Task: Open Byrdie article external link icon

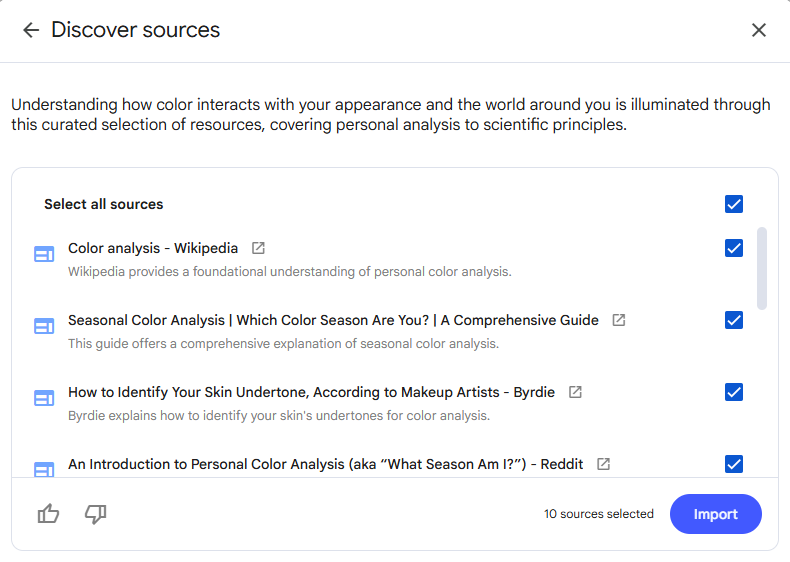Action: click(x=575, y=392)
